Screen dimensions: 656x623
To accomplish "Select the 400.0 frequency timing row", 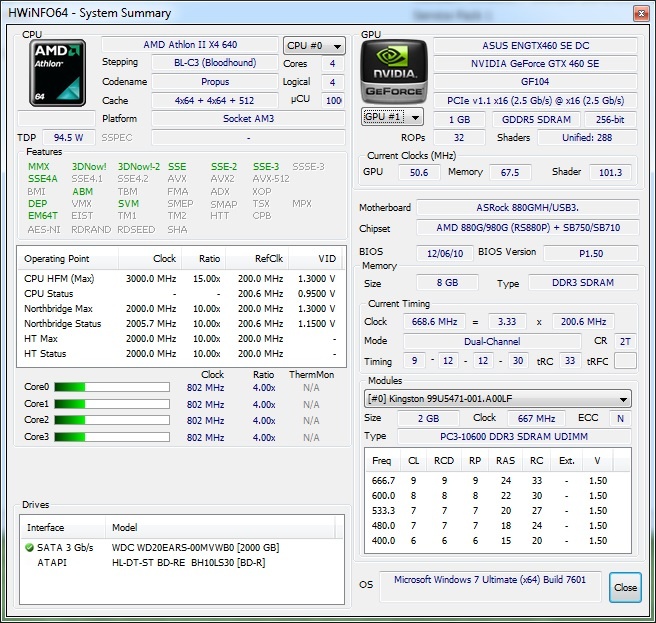I will 497,541.
